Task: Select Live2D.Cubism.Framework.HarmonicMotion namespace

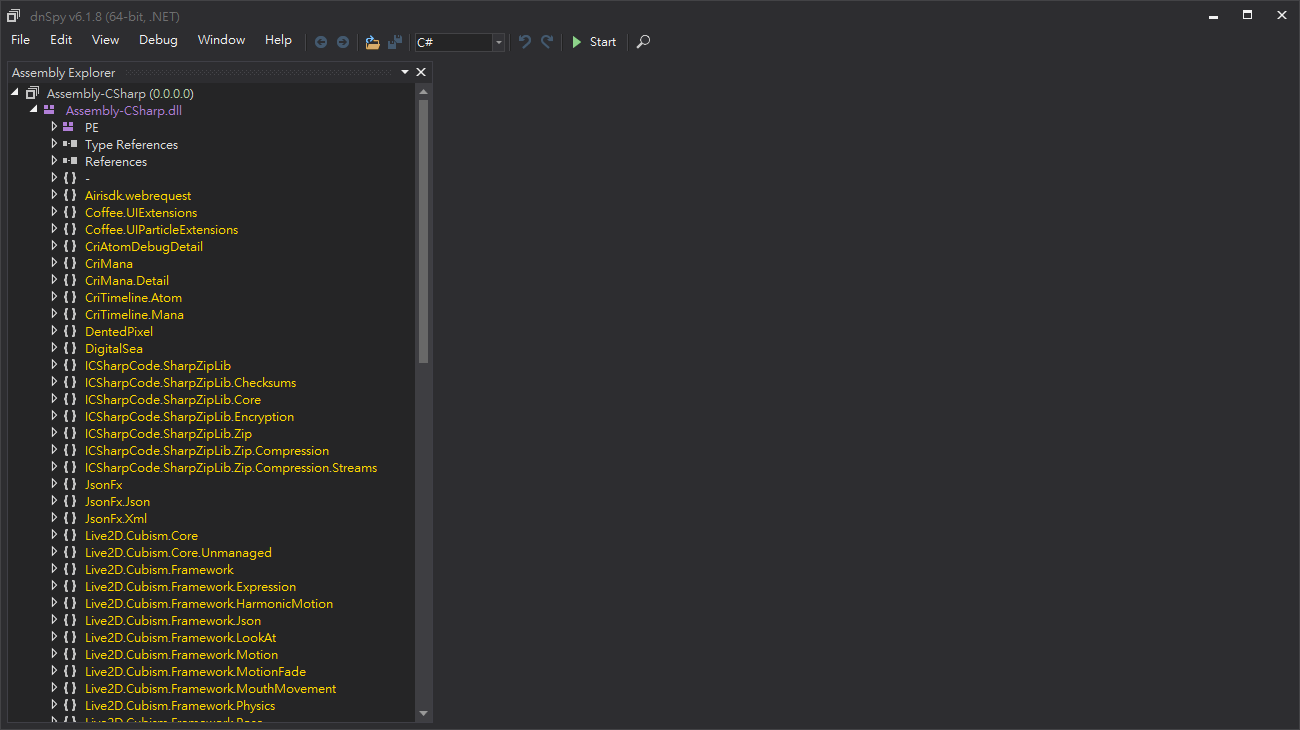Action: pyautogui.click(x=209, y=603)
